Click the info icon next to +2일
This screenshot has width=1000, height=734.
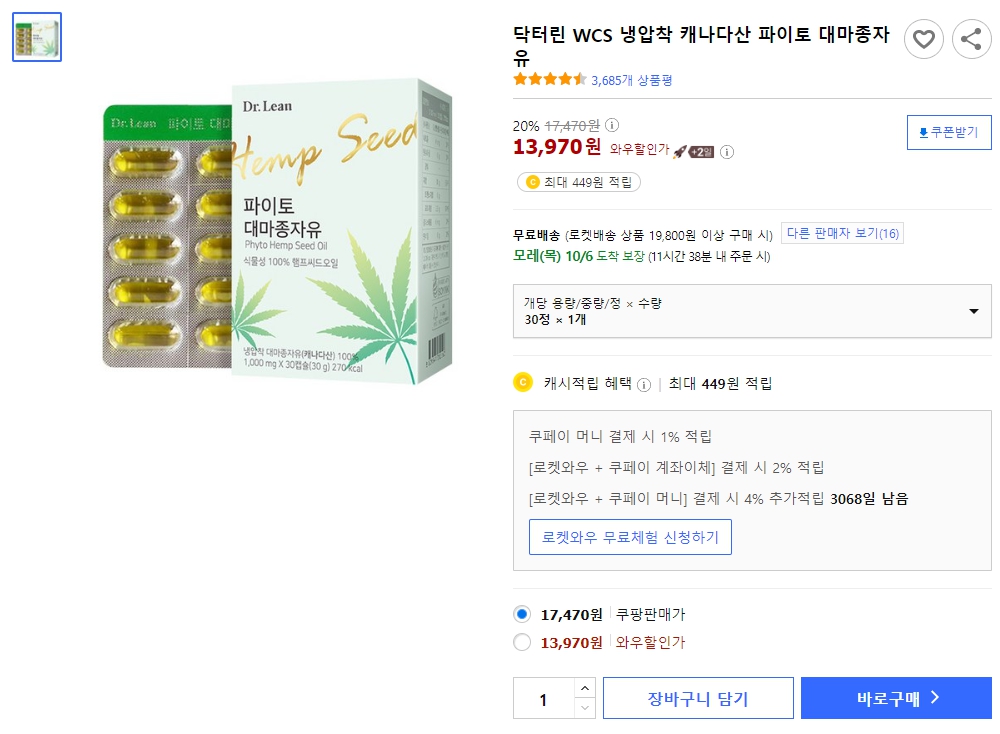point(726,150)
